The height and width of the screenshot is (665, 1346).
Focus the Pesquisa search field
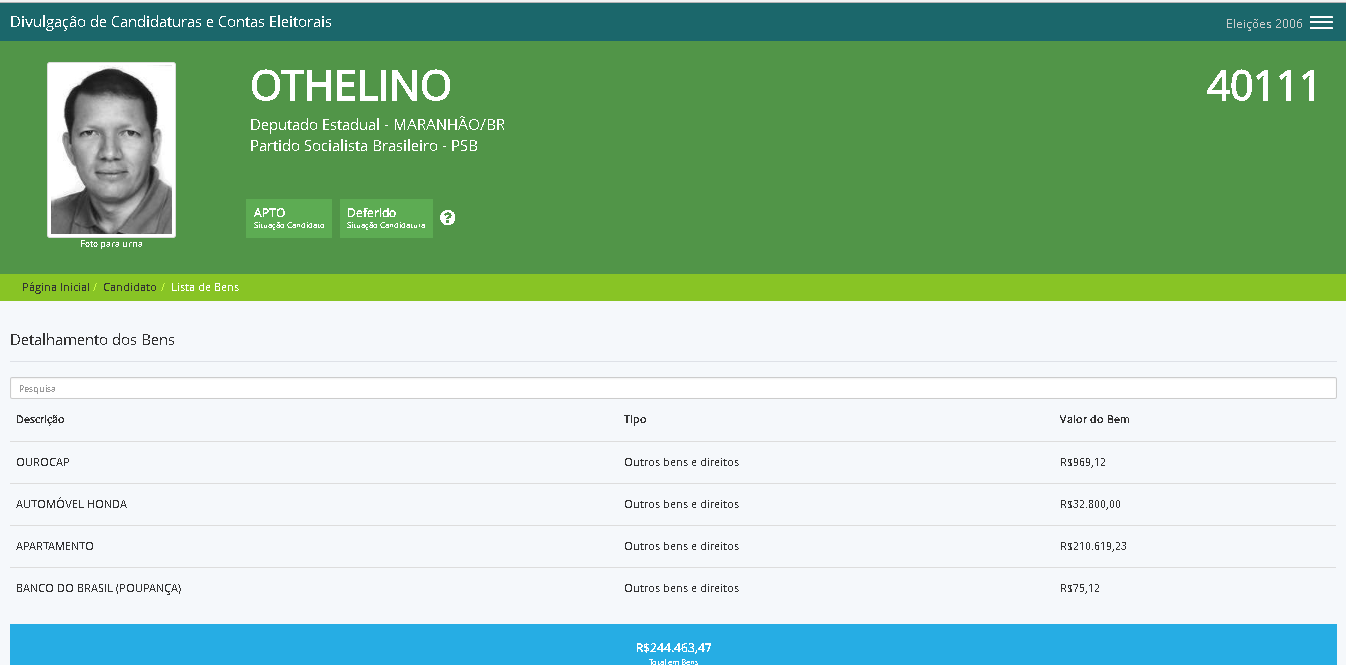672,388
